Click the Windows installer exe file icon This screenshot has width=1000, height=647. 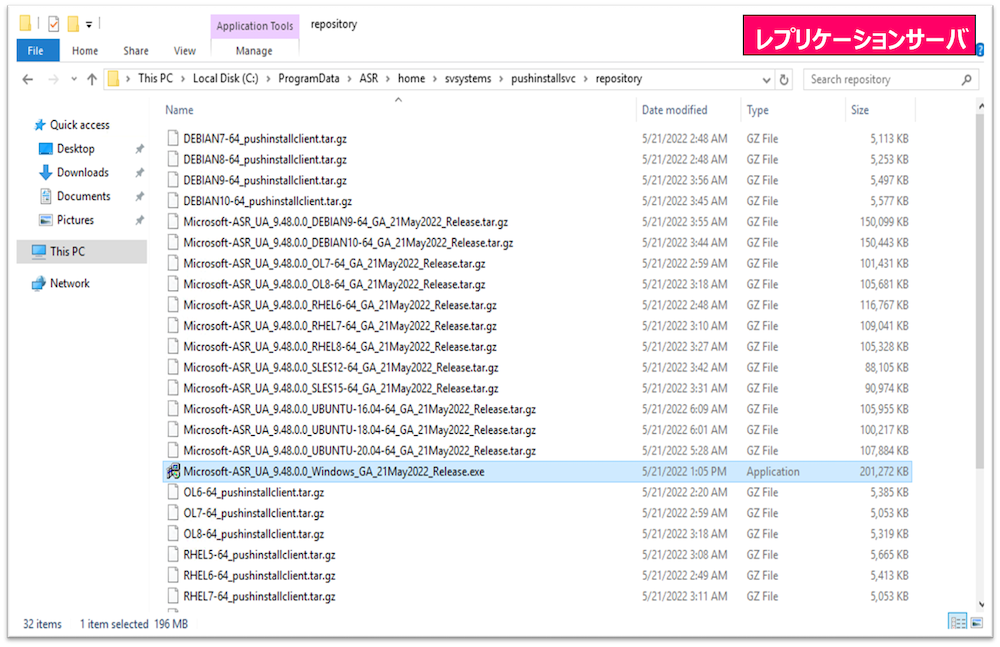pyautogui.click(x=173, y=471)
